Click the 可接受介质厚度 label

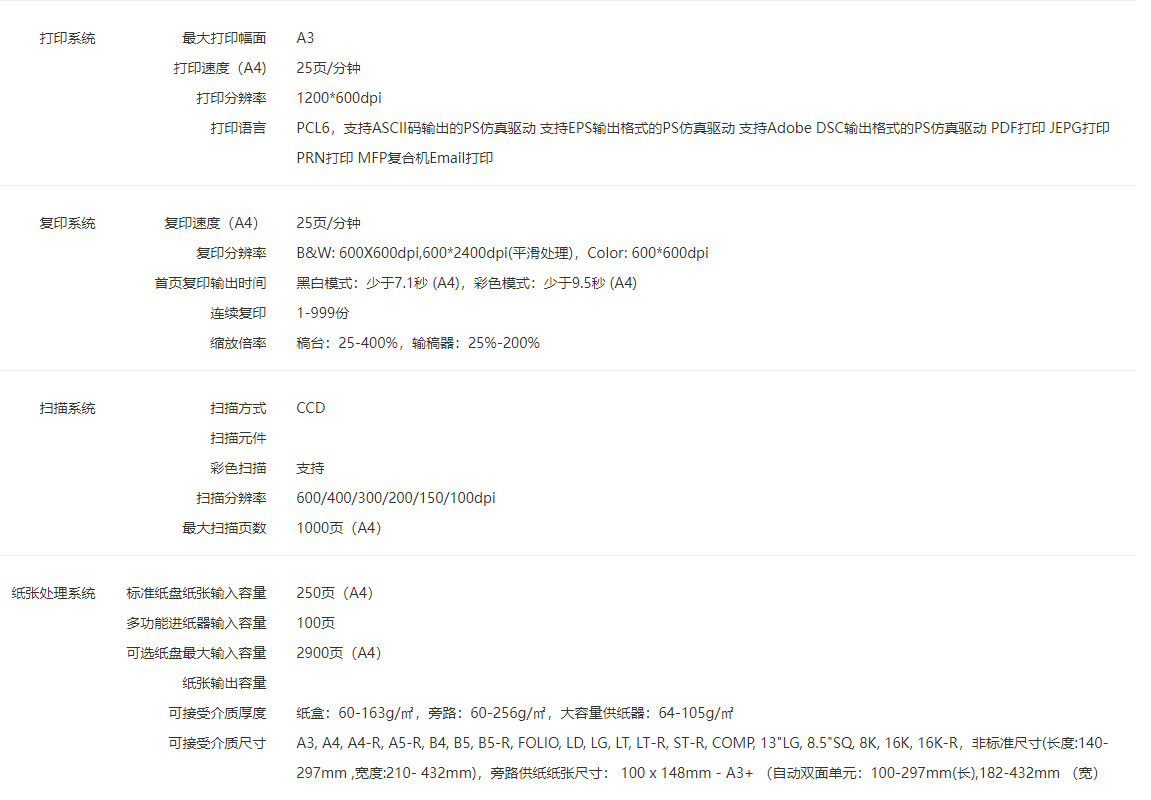[x=217, y=713]
